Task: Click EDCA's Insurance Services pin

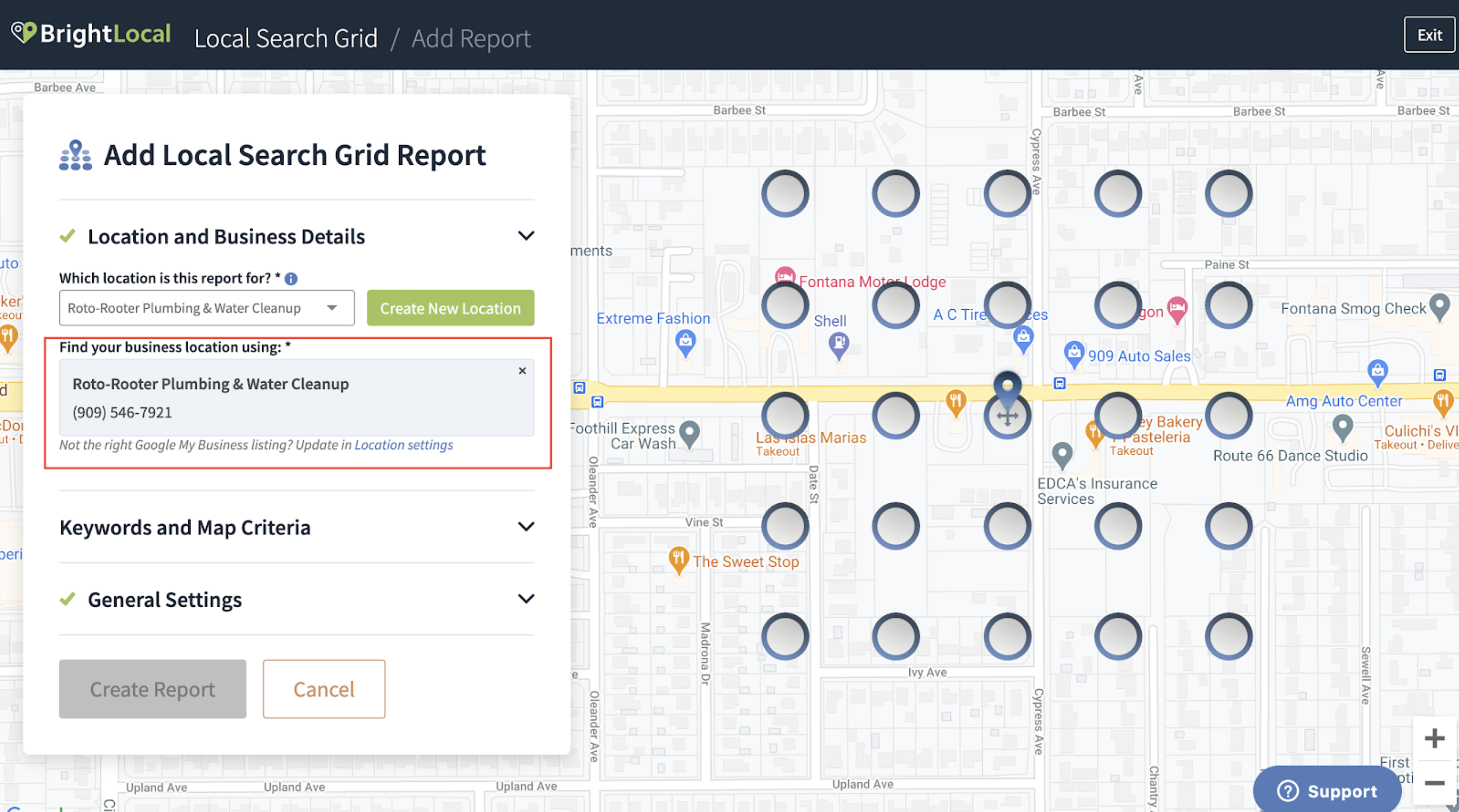Action: pos(1062,456)
